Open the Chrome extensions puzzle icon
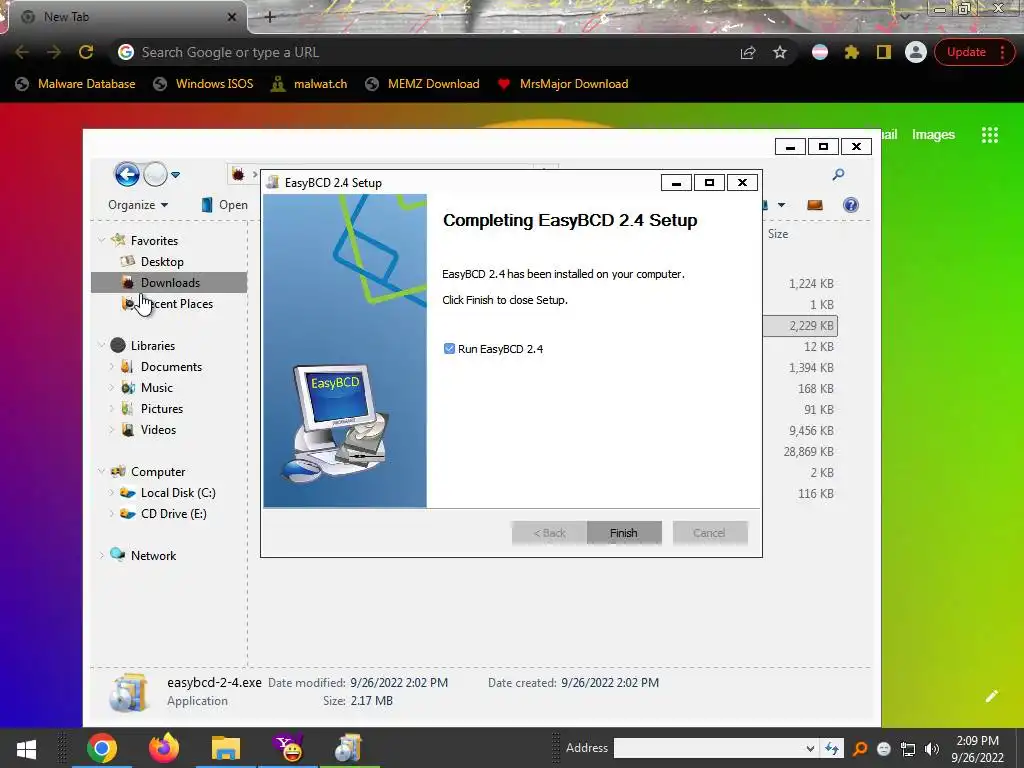 852,52
